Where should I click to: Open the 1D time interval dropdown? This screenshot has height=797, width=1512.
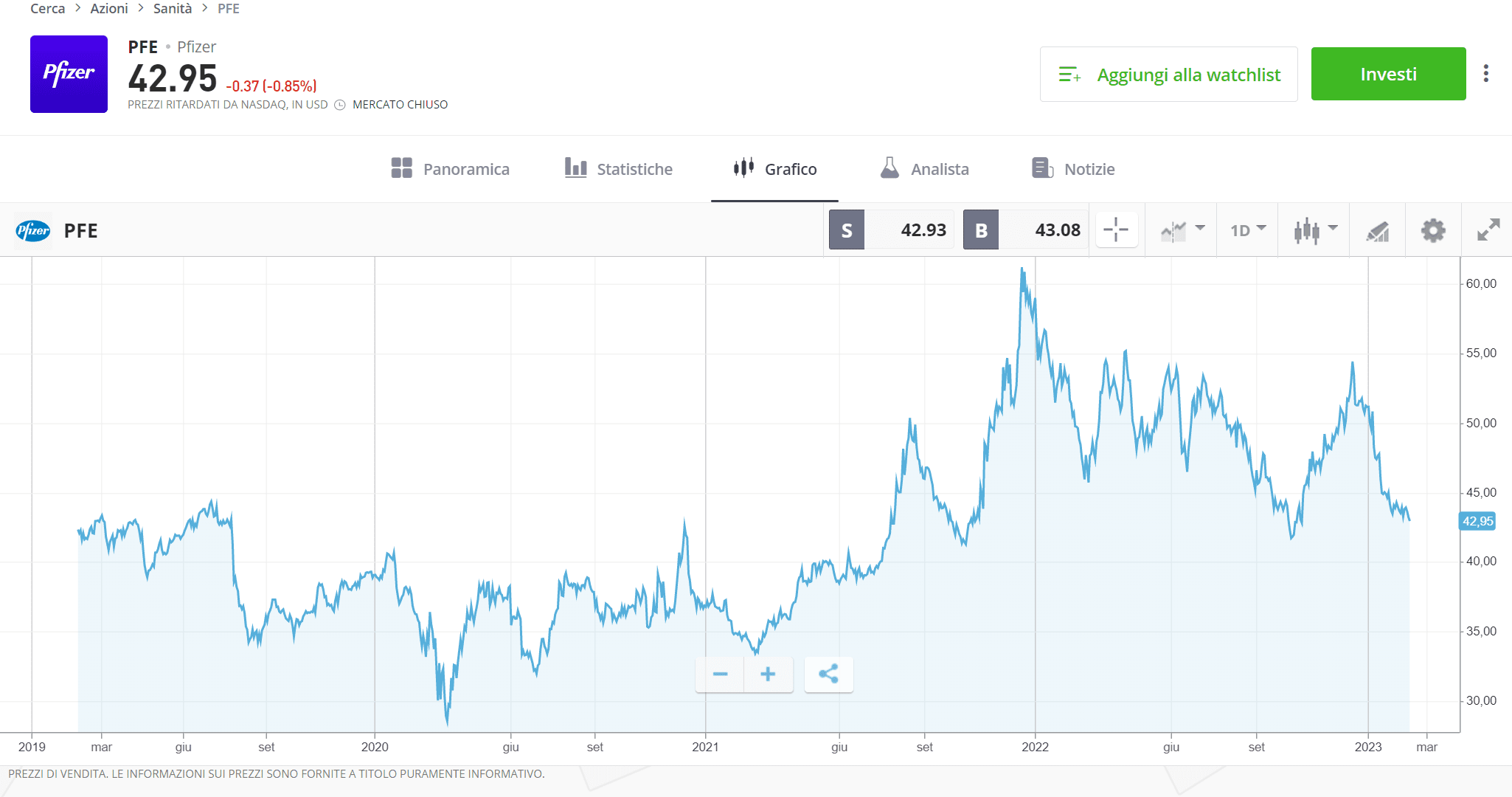click(x=1248, y=230)
